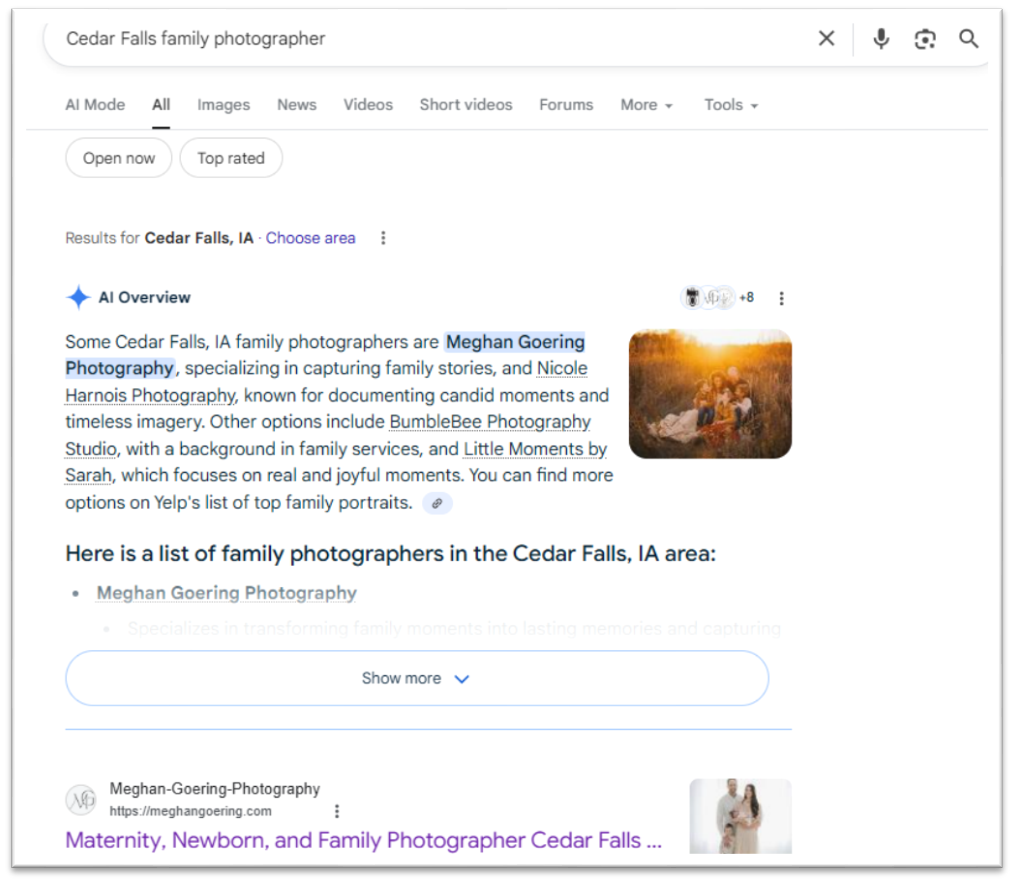Click the golden field family photo thumbnail
This screenshot has height=882, width=1013.
point(710,394)
